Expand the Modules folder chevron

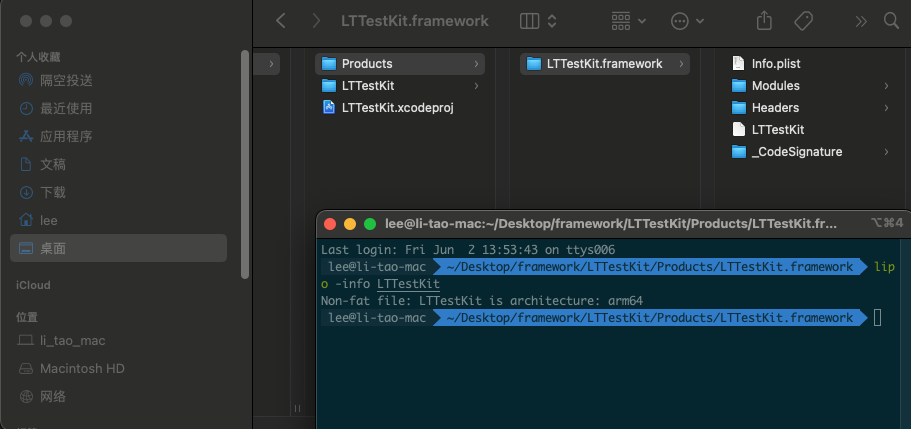886,86
